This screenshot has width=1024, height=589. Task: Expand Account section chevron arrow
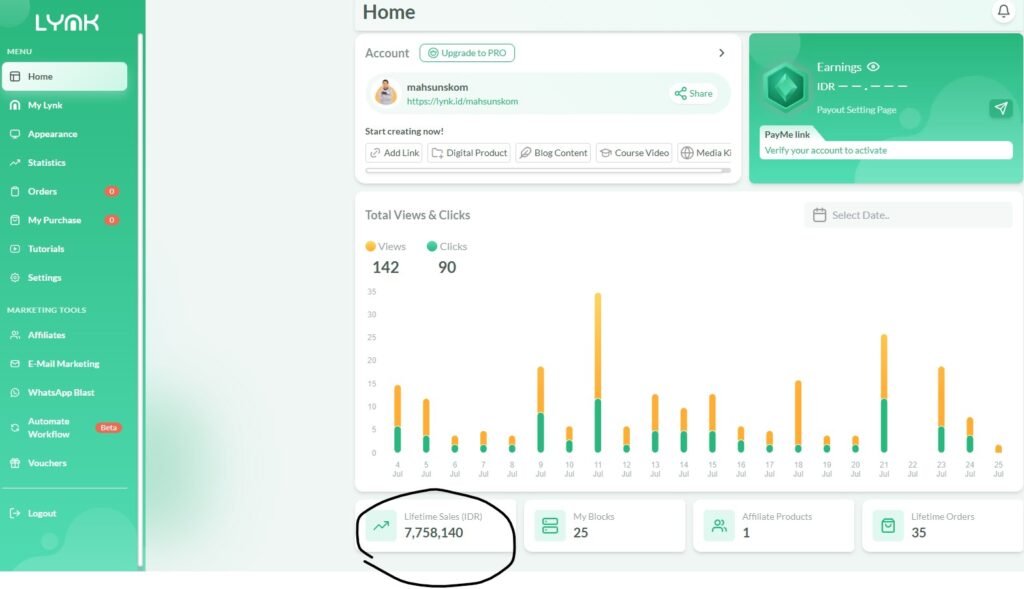click(722, 53)
